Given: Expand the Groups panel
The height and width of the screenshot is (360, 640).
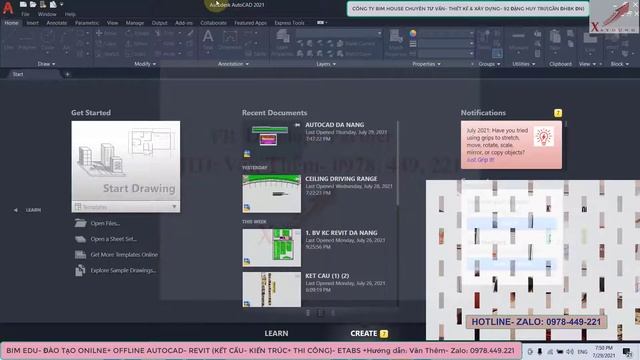Looking at the screenshot, I should [489, 64].
